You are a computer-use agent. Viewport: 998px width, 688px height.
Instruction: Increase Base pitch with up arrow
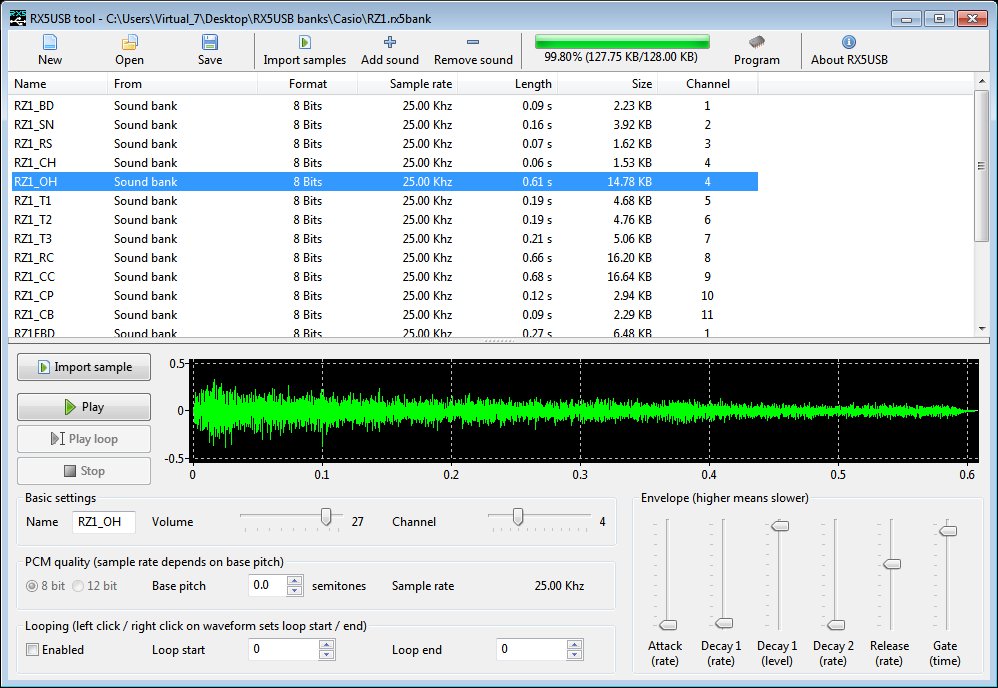(294, 580)
